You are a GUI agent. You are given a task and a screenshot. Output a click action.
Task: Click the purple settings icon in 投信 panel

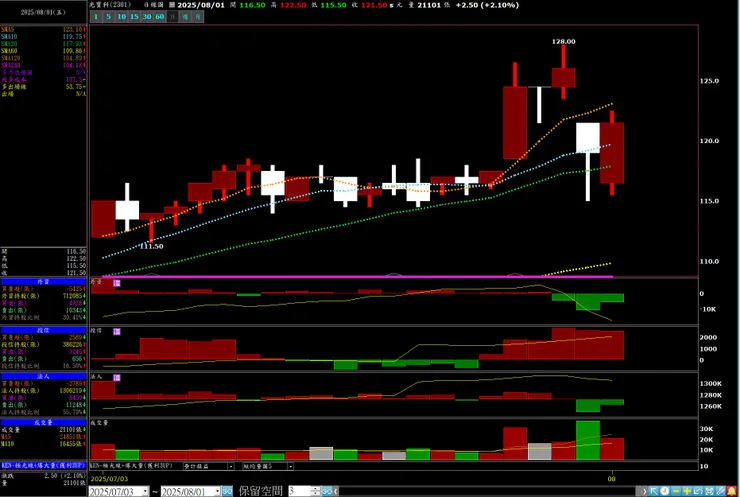click(x=117, y=332)
